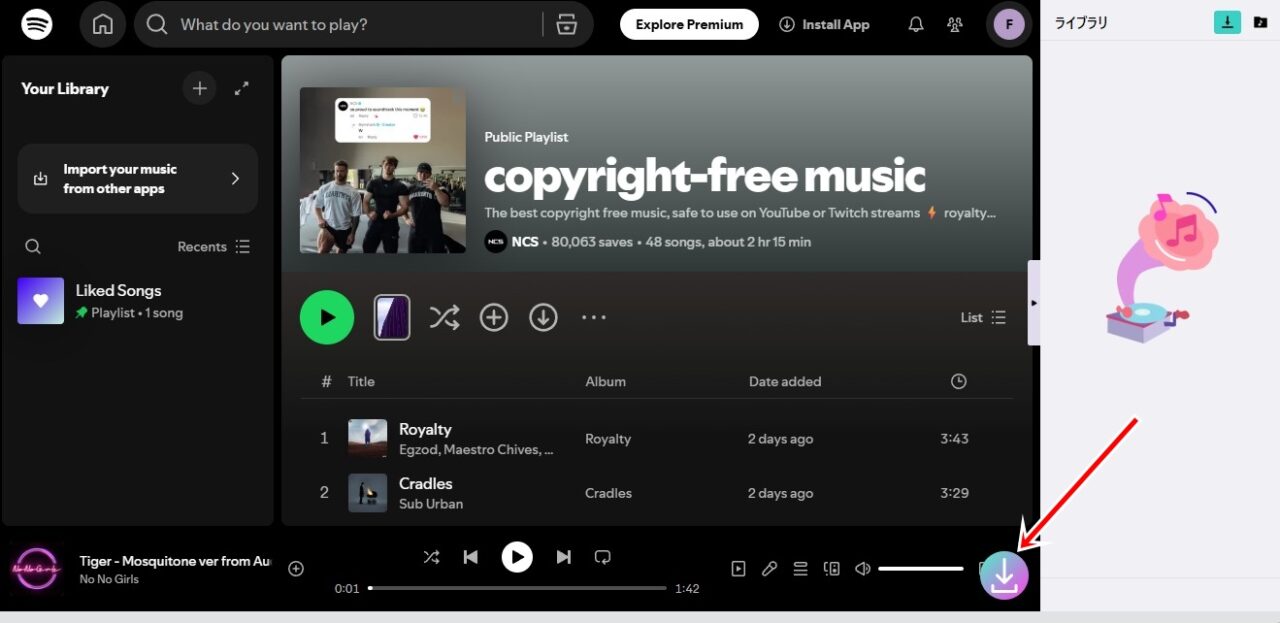Click the Install App link
The image size is (1280, 623).
825,25
